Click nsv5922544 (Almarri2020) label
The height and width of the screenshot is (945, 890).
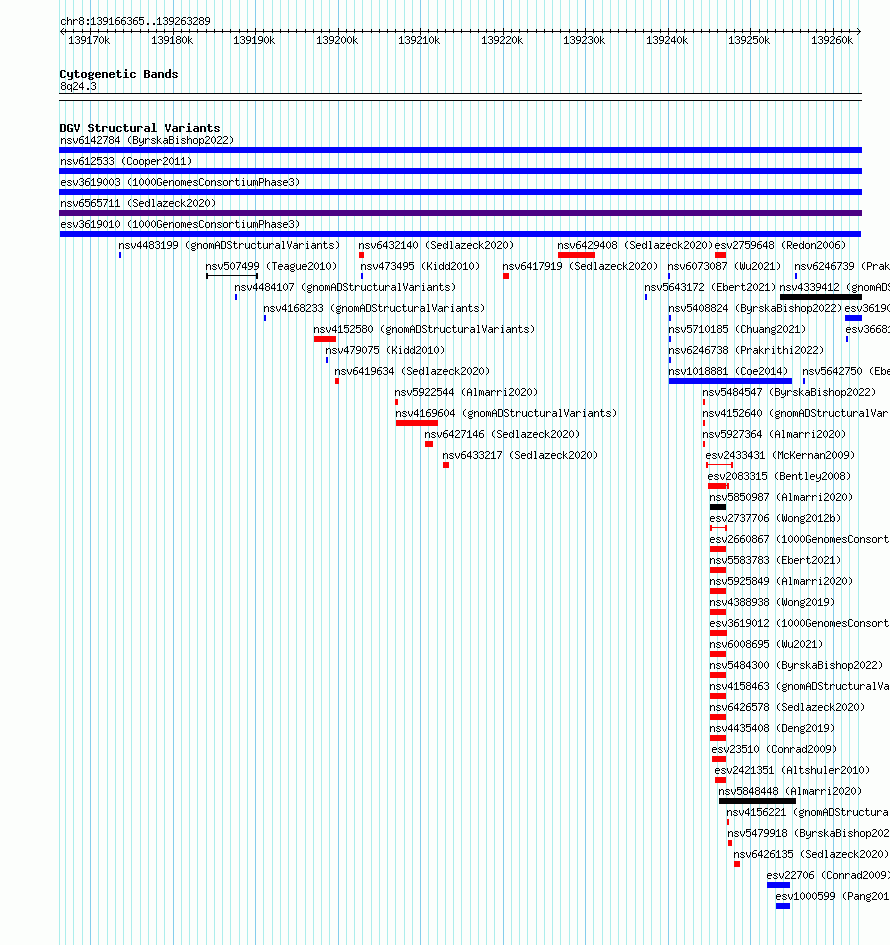tap(466, 392)
